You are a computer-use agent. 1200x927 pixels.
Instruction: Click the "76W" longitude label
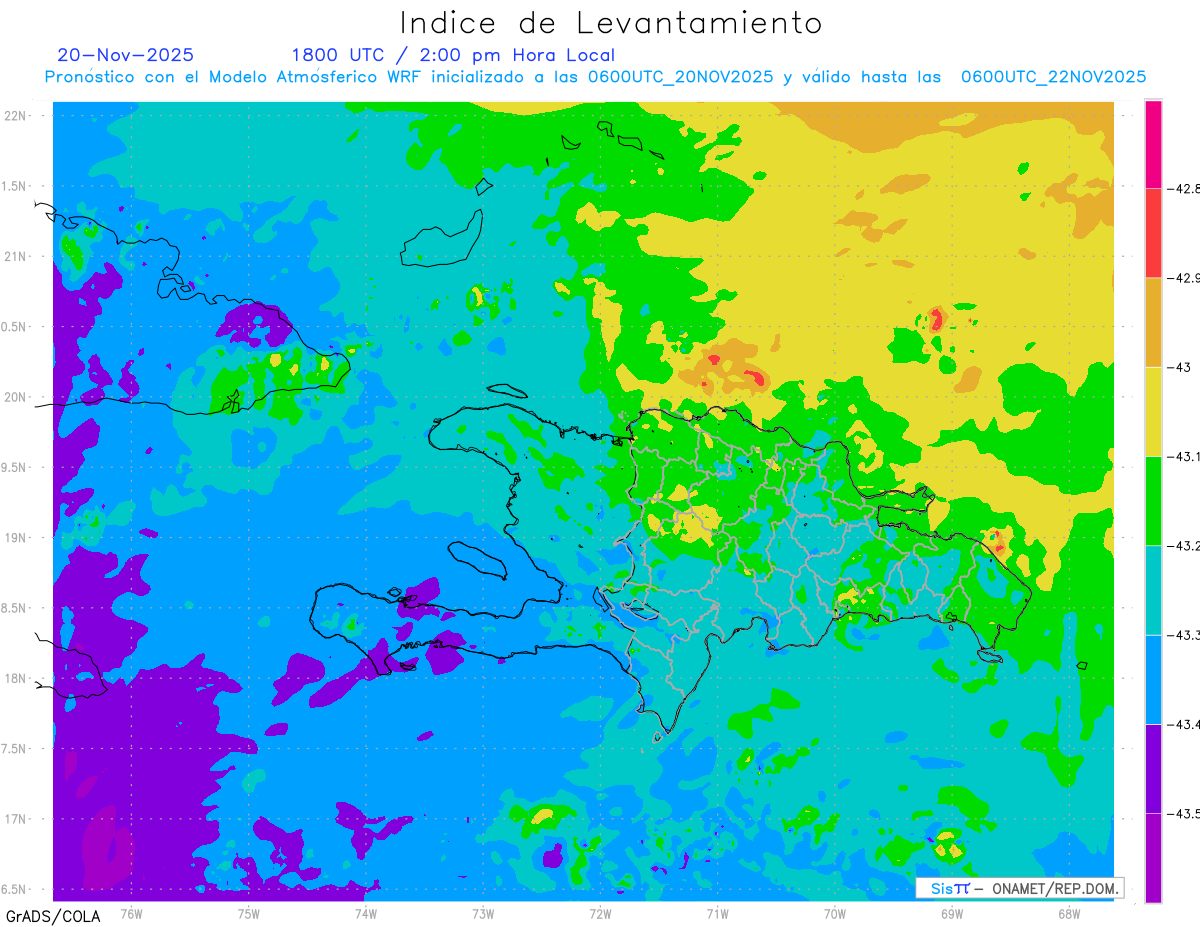tap(131, 913)
